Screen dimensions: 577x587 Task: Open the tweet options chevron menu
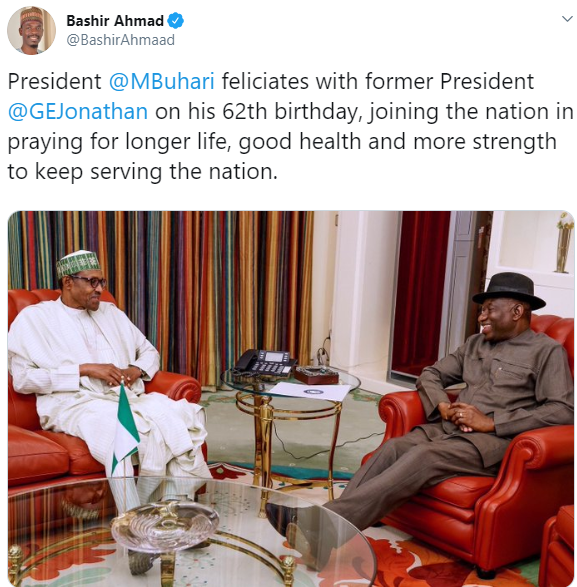567,19
